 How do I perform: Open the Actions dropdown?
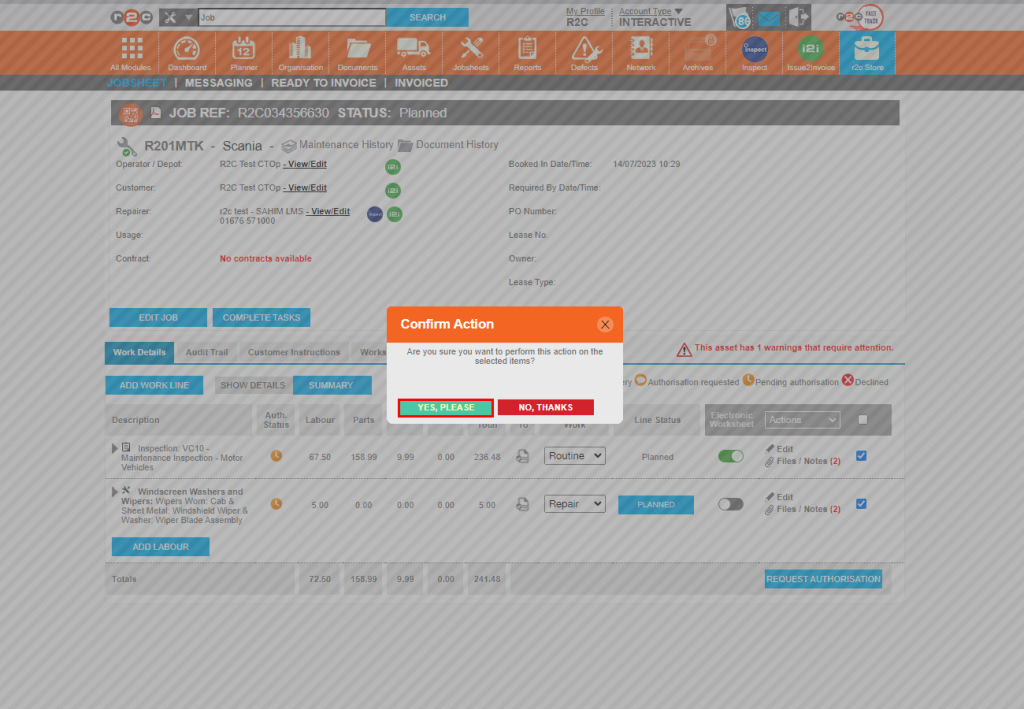click(802, 419)
